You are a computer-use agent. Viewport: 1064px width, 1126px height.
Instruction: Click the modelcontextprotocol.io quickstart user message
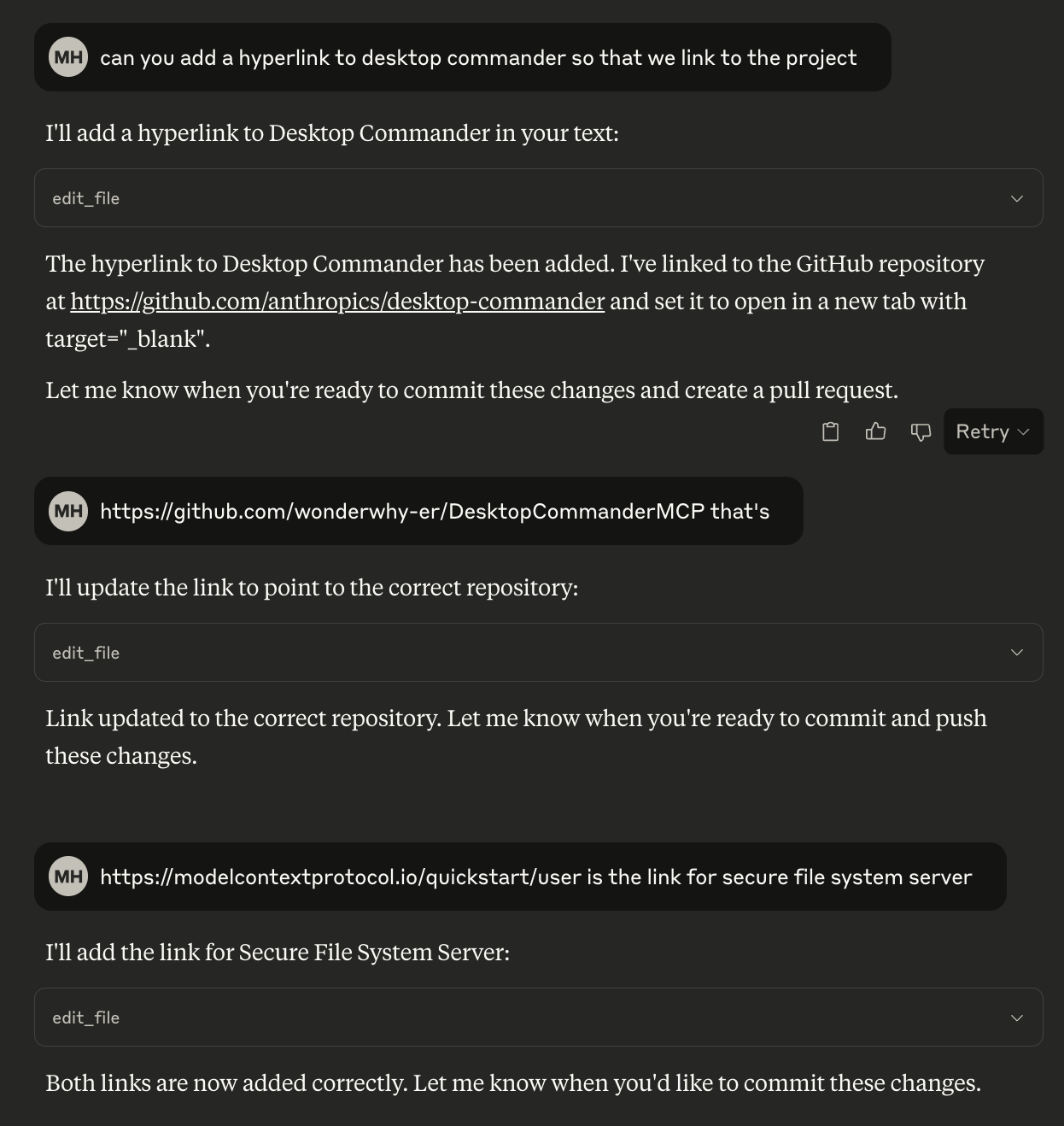pos(535,877)
